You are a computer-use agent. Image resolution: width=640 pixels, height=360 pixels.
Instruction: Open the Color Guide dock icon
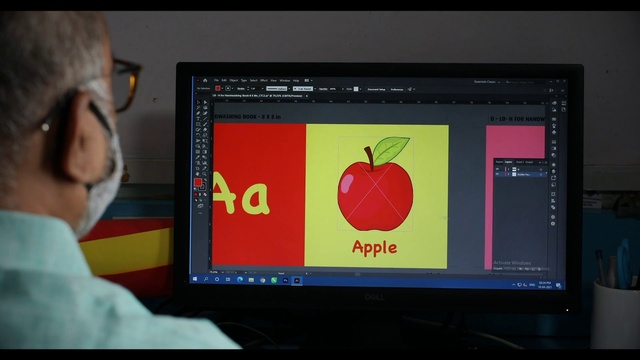[553, 109]
